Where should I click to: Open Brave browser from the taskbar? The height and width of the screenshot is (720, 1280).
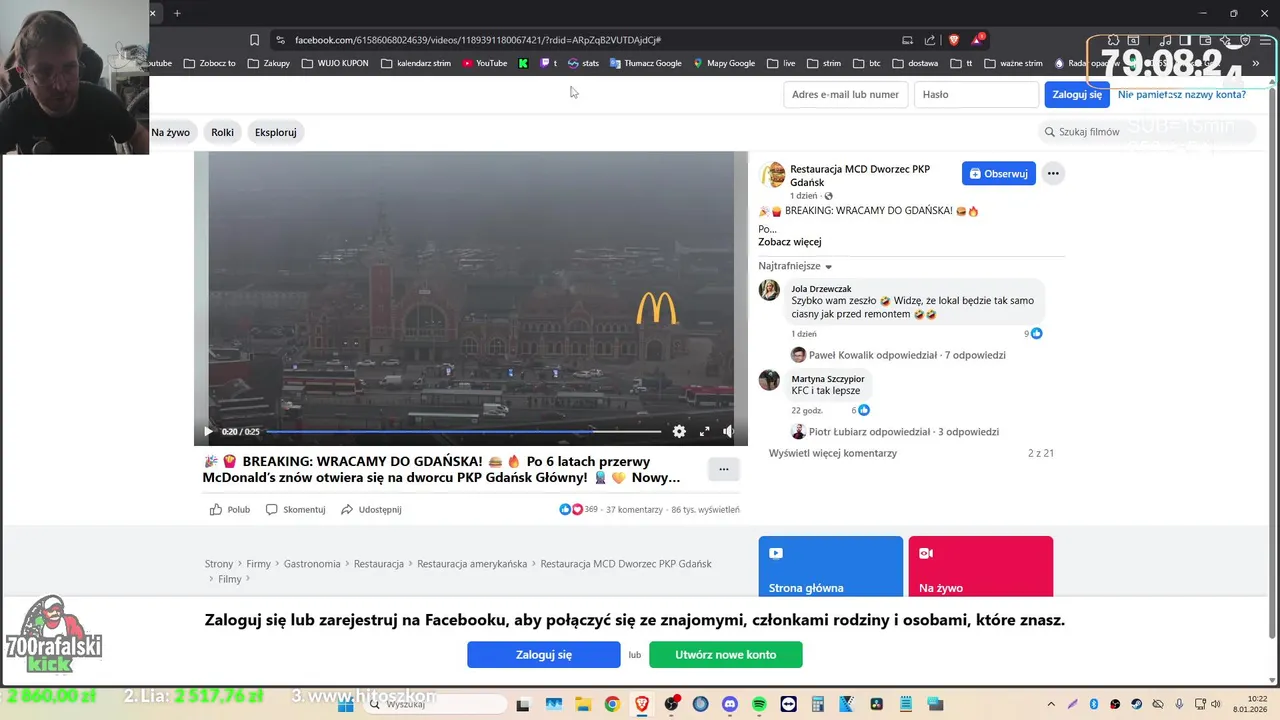pyautogui.click(x=642, y=704)
